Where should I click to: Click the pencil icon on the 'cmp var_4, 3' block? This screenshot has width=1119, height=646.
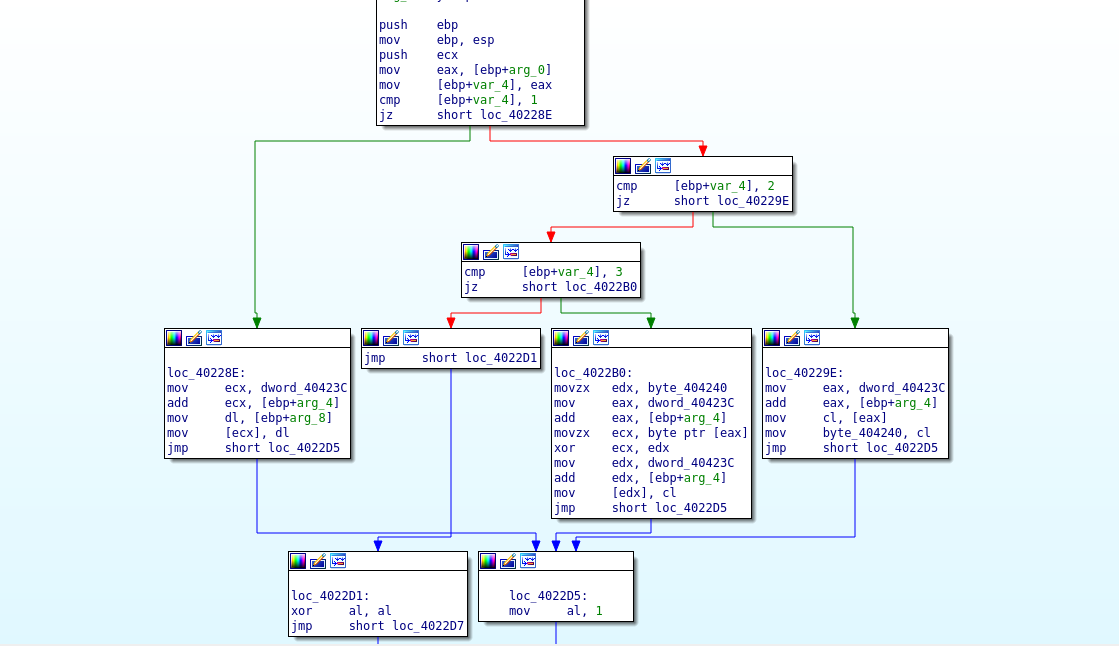point(491,252)
